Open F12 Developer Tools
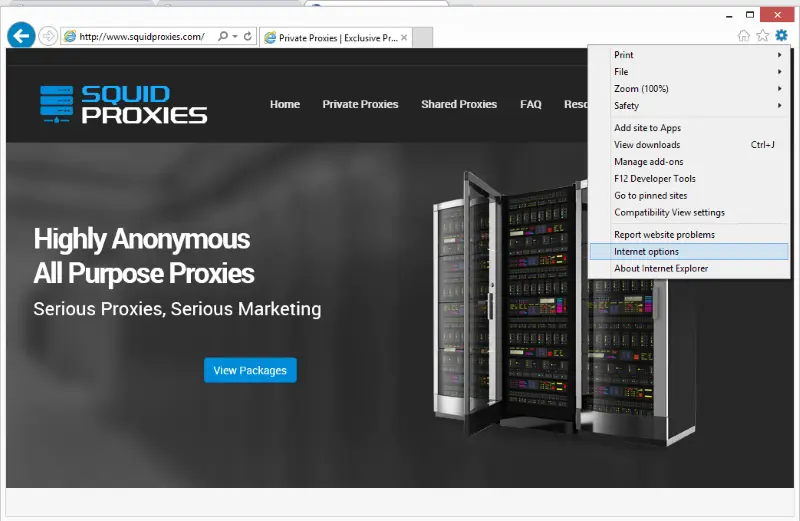Viewport: 800px width, 521px height. (x=689, y=179)
